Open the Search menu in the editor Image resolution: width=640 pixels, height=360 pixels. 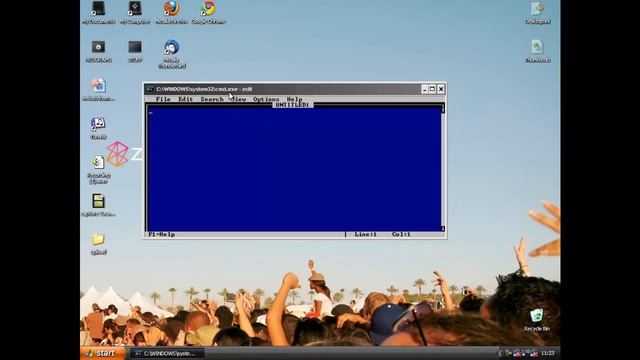212,99
